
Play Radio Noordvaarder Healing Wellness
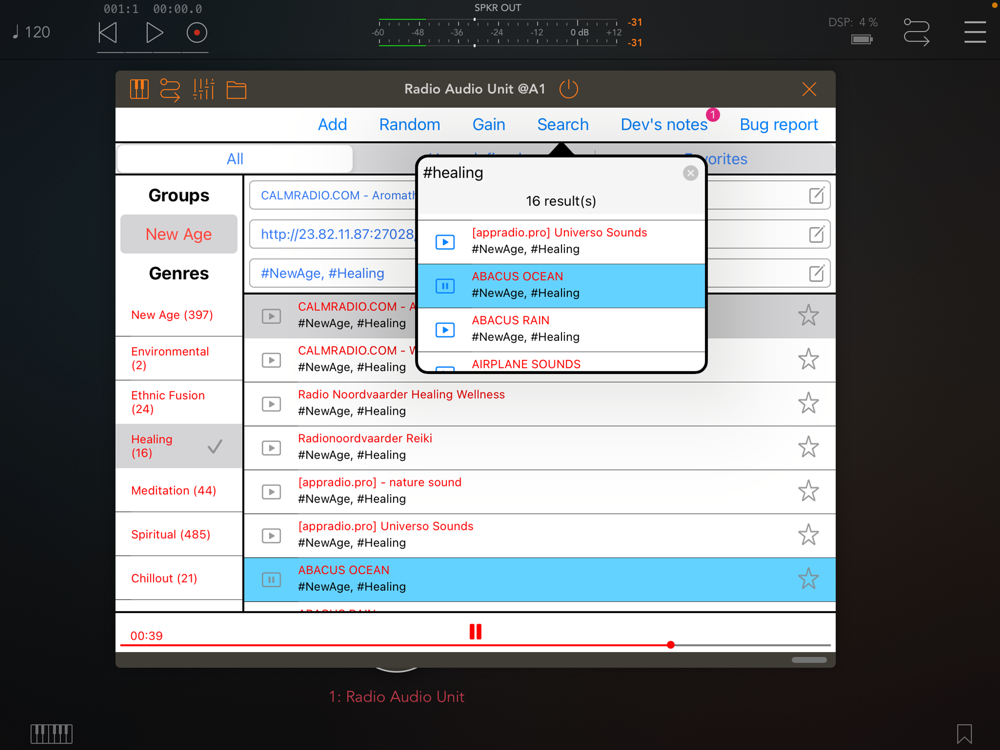[x=272, y=404]
